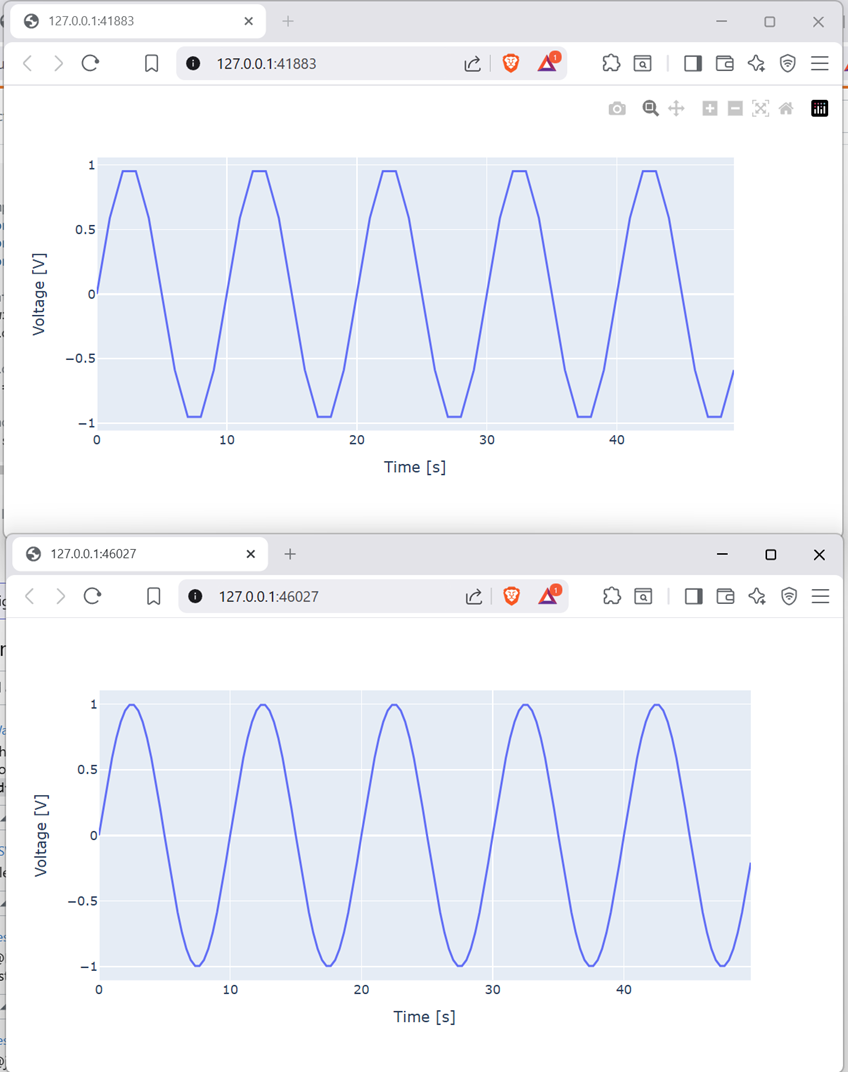Open a new tab beside the 46027 tab
This screenshot has height=1072, width=848.
click(290, 554)
